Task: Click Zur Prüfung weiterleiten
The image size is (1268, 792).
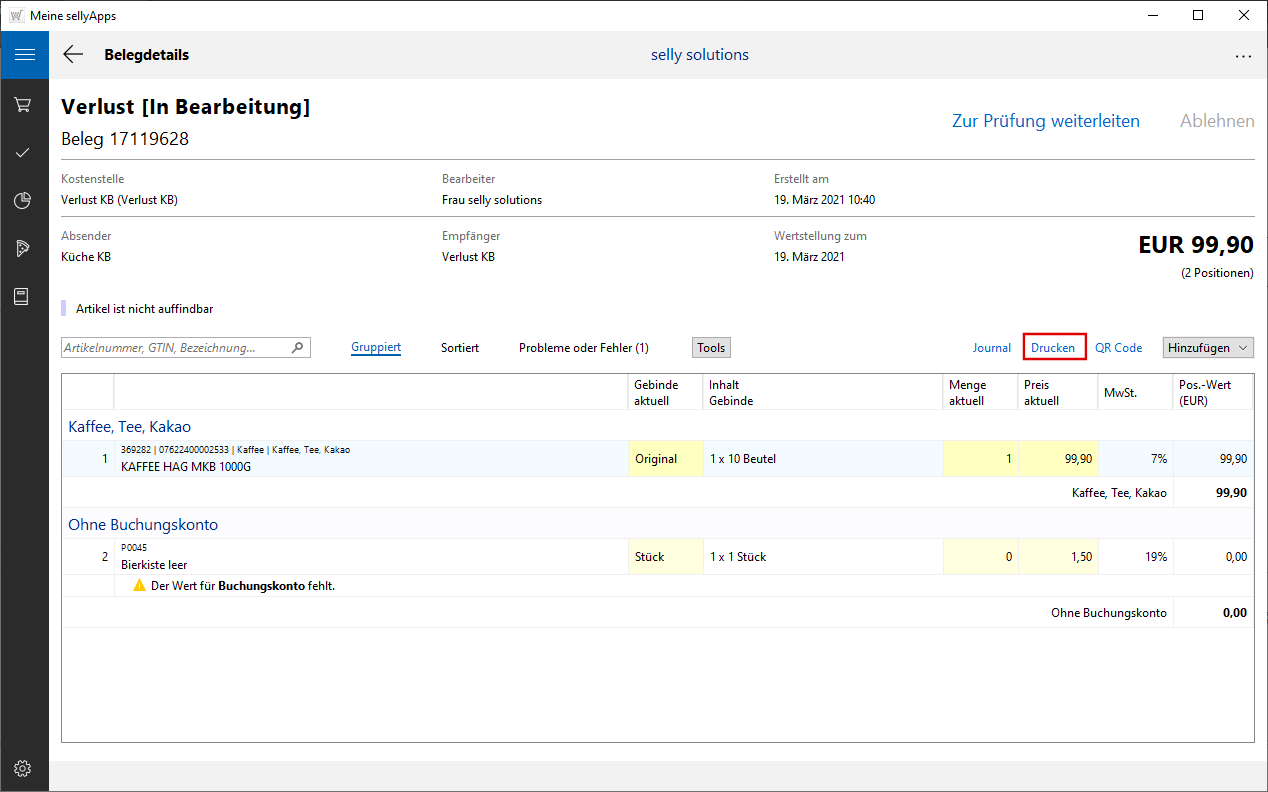Action: coord(1045,121)
